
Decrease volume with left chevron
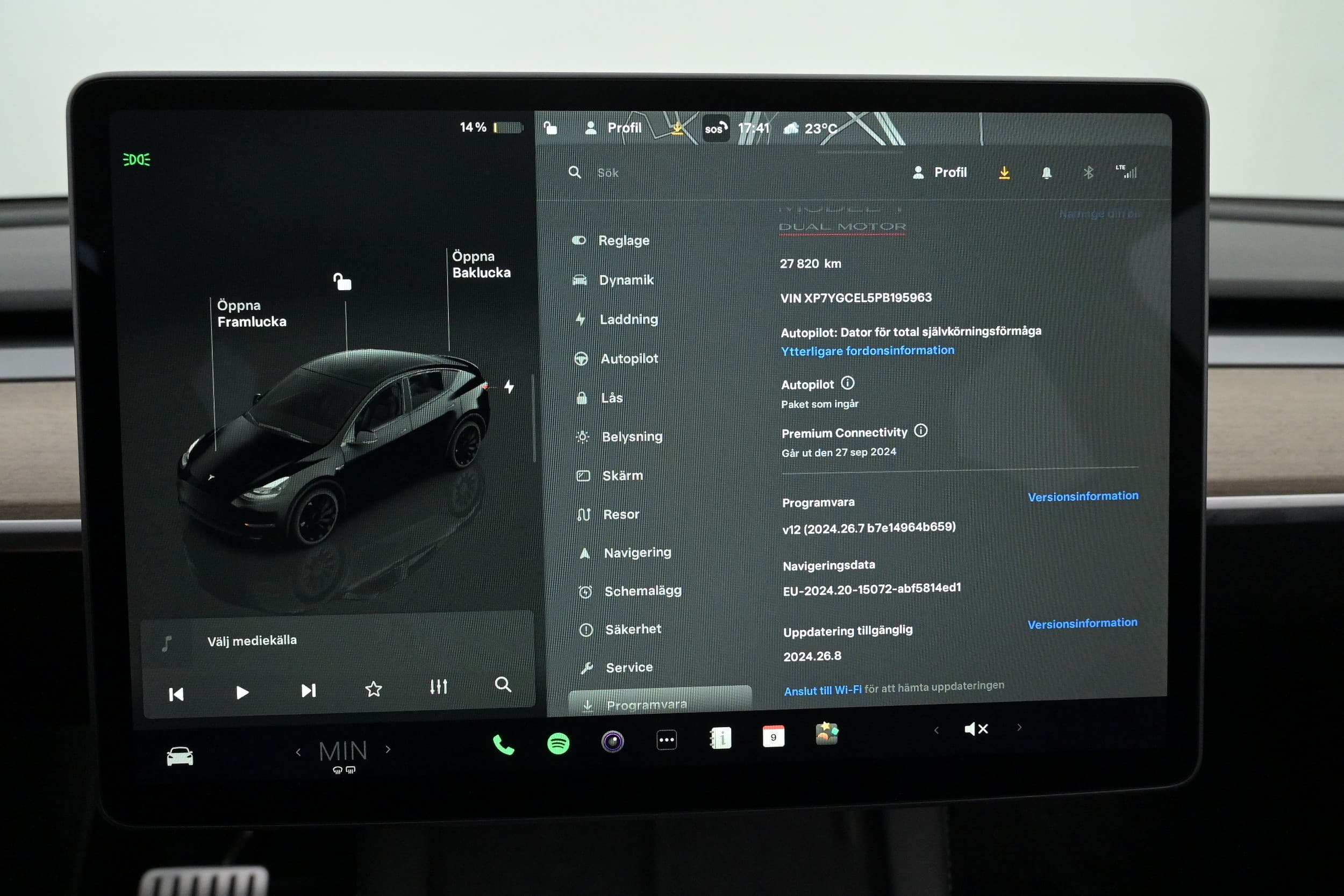[936, 730]
